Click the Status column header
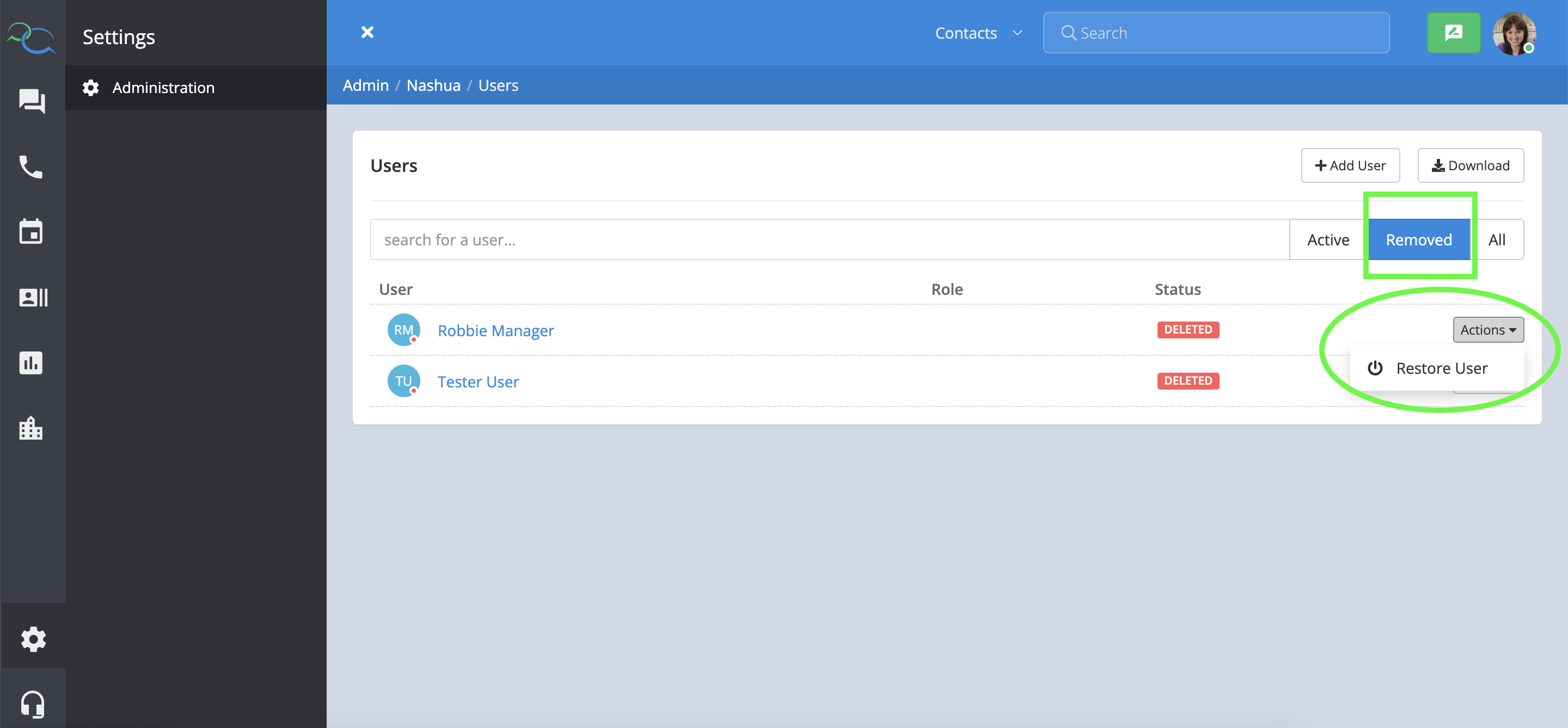 pyautogui.click(x=1177, y=289)
